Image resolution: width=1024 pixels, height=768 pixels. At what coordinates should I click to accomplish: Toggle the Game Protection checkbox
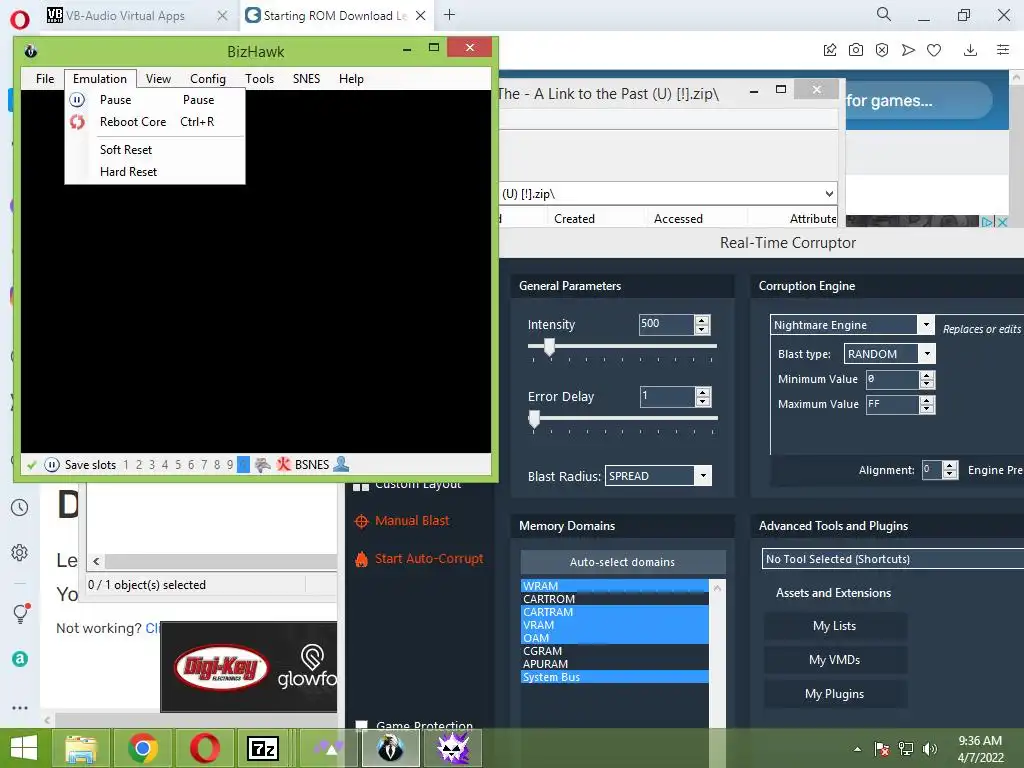(x=361, y=726)
